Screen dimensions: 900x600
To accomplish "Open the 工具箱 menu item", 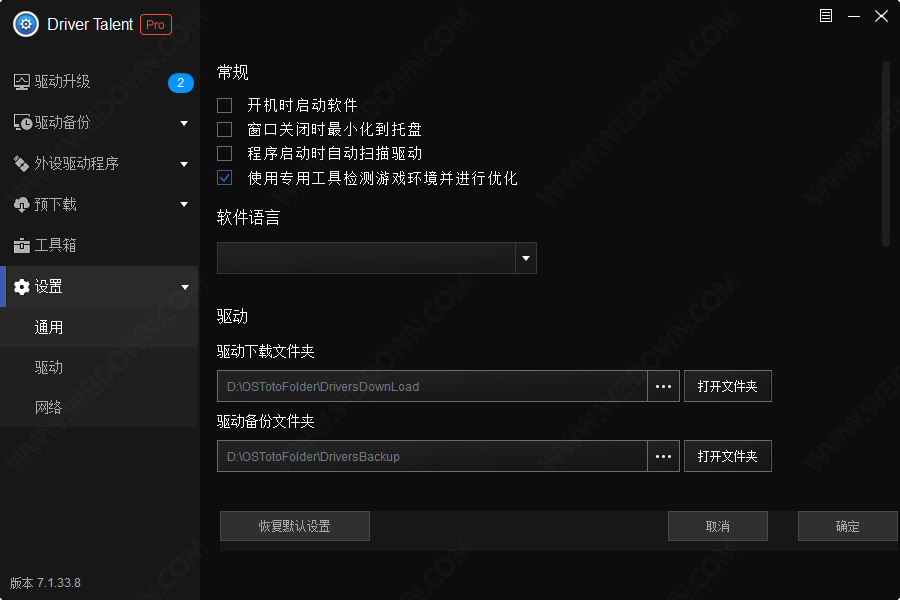I will pos(99,245).
